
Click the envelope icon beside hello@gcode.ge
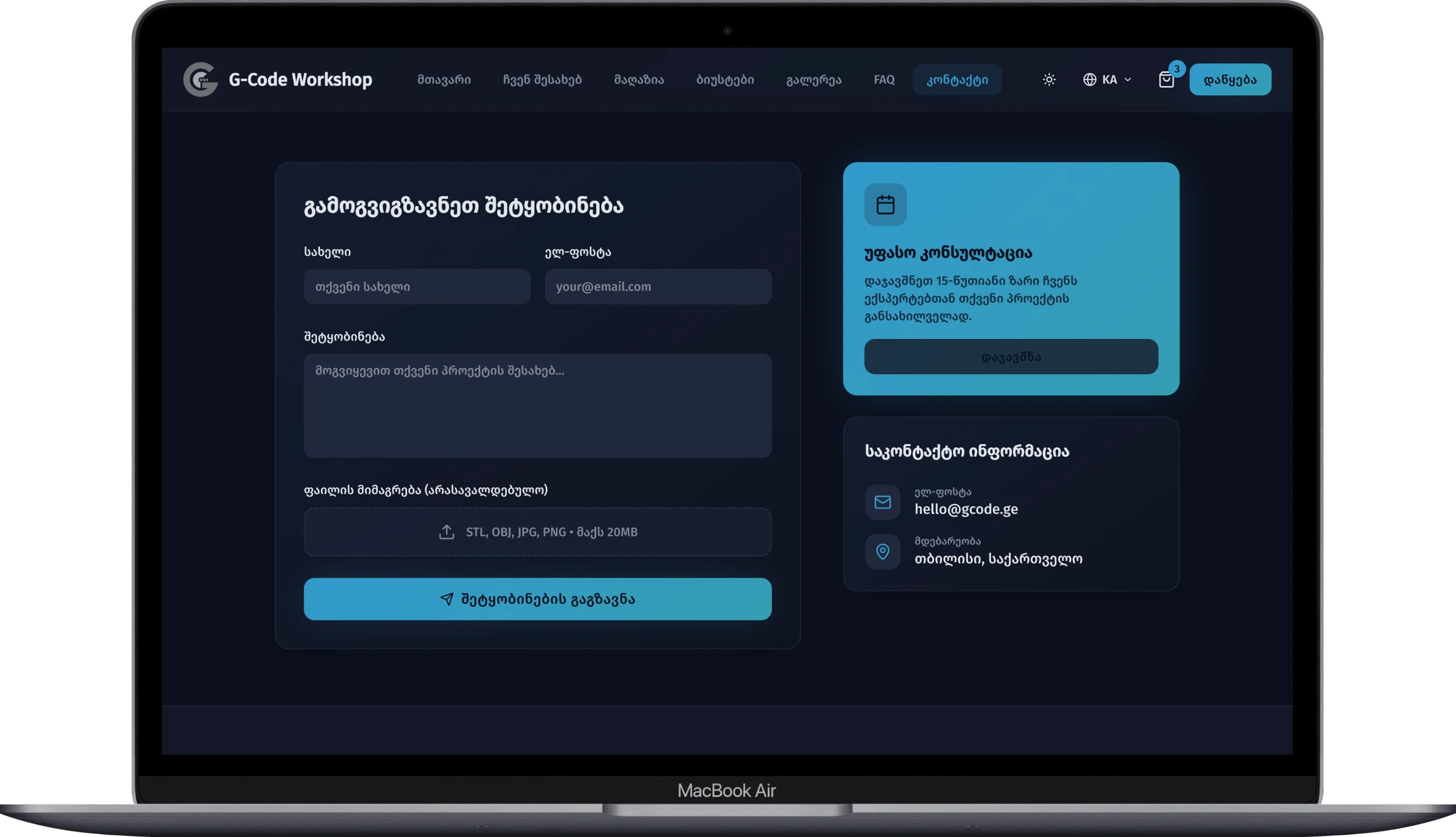point(882,502)
